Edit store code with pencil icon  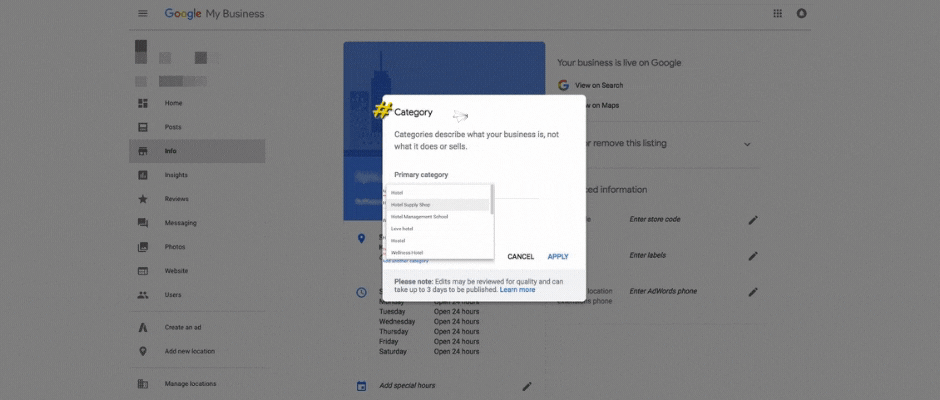tap(753, 220)
